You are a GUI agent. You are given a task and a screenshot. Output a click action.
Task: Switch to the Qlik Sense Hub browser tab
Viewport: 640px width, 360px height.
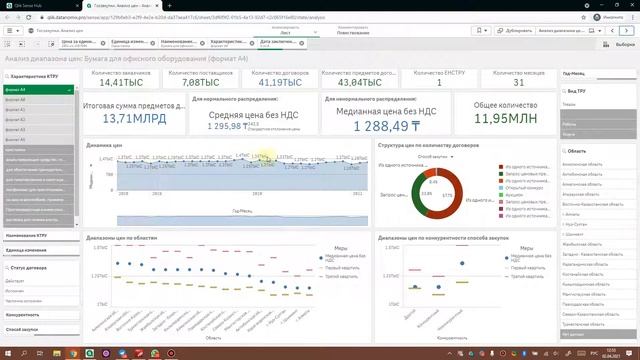tap(41, 6)
